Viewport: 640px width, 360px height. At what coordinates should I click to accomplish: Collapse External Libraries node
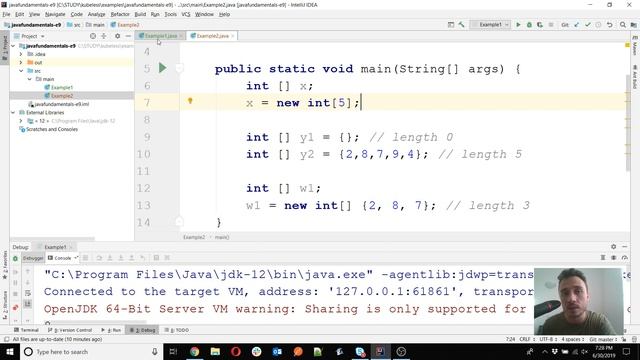[x=13, y=113]
